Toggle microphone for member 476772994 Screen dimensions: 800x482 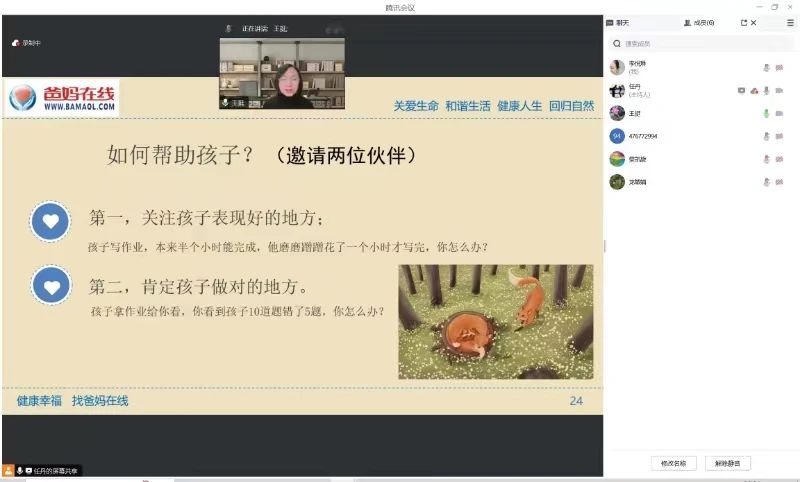(x=766, y=136)
